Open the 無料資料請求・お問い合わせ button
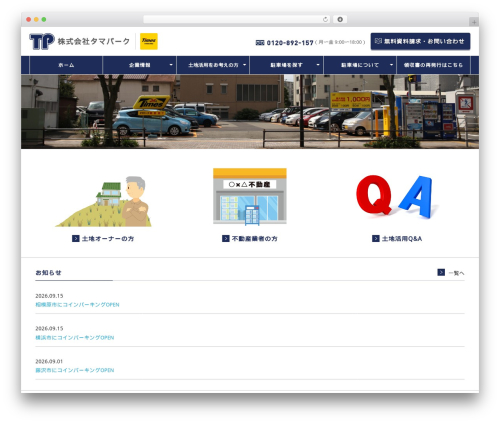Viewport: 500px width, 423px height. pyautogui.click(x=420, y=41)
